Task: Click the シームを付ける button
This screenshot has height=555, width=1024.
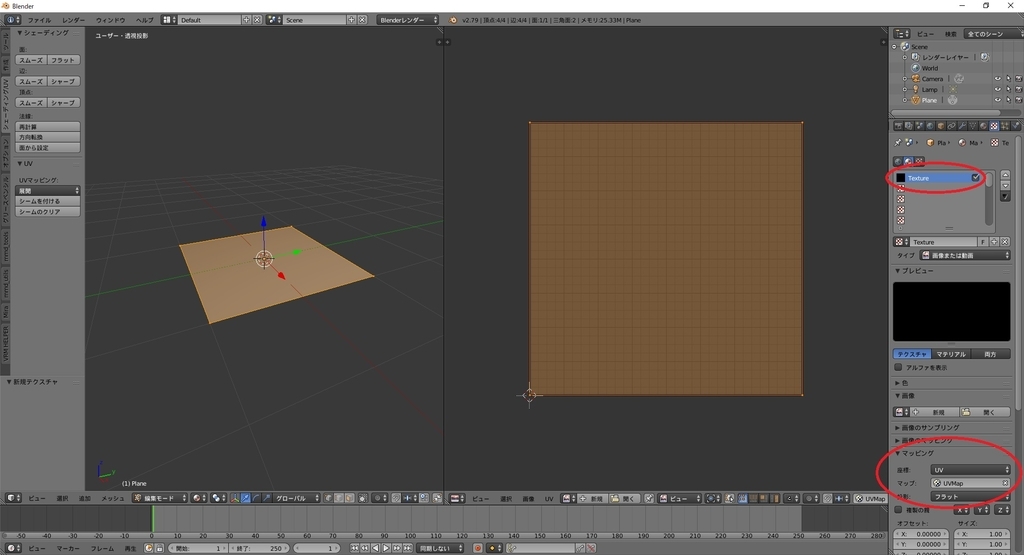Action: (48, 201)
